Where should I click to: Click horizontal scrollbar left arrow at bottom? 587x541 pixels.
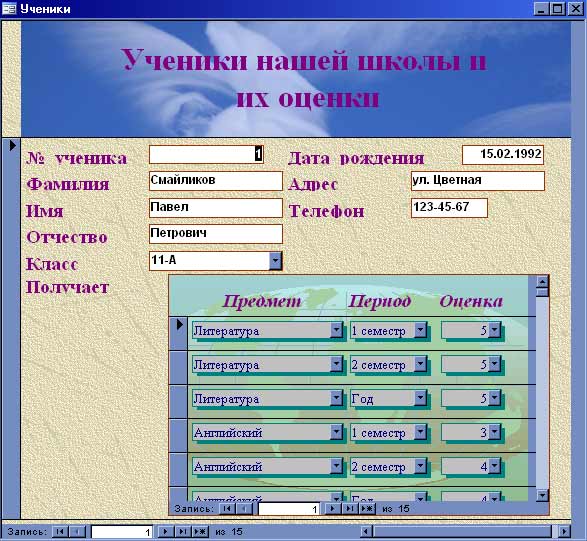(367, 532)
